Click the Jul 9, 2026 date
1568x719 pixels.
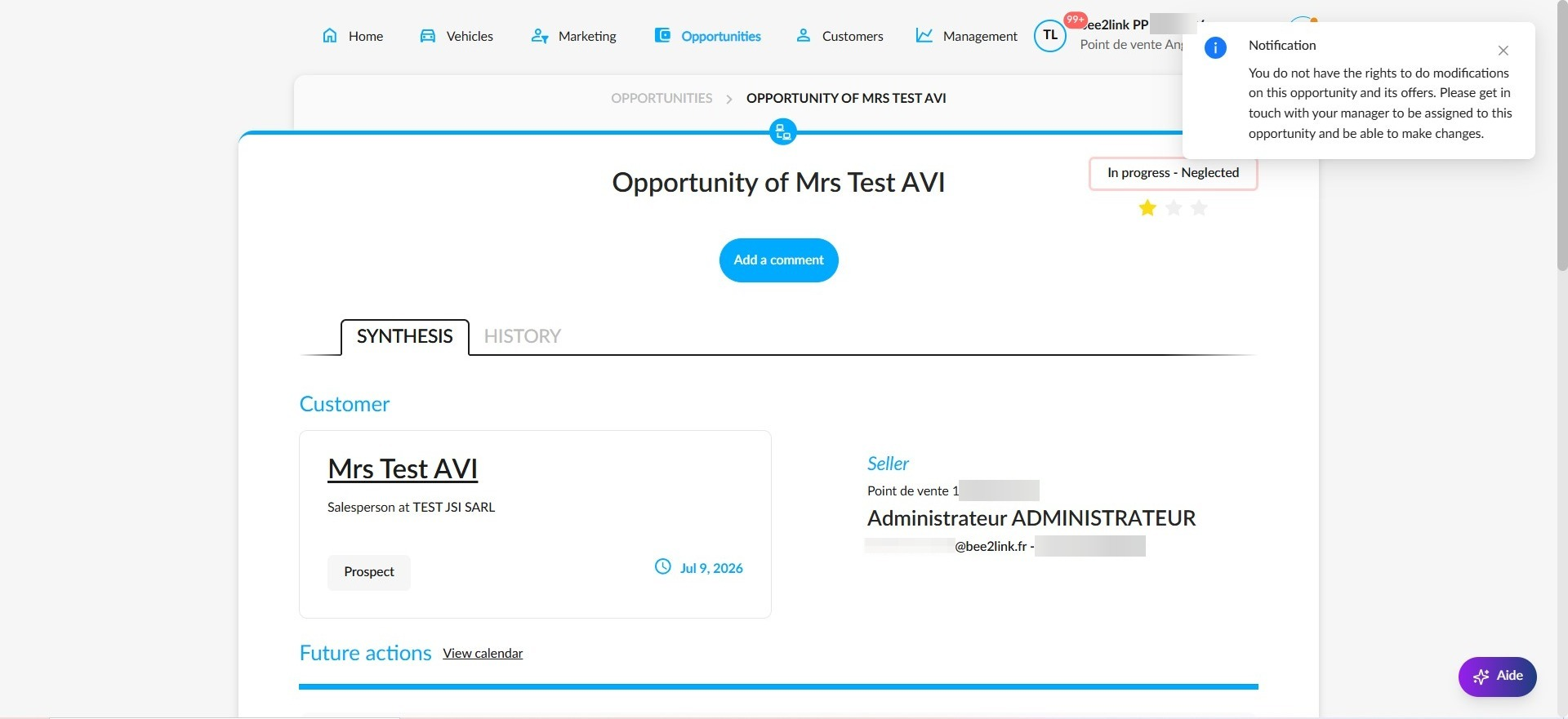click(x=711, y=568)
